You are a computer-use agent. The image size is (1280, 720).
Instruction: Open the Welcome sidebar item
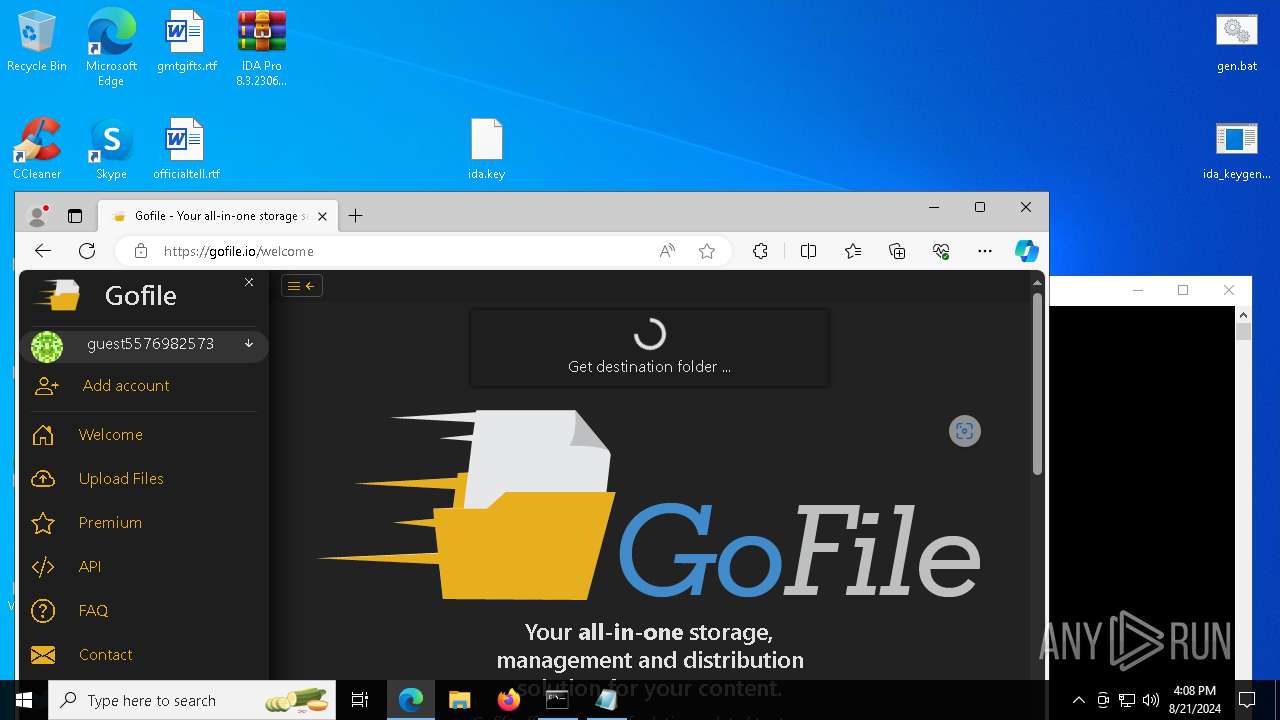point(144,435)
